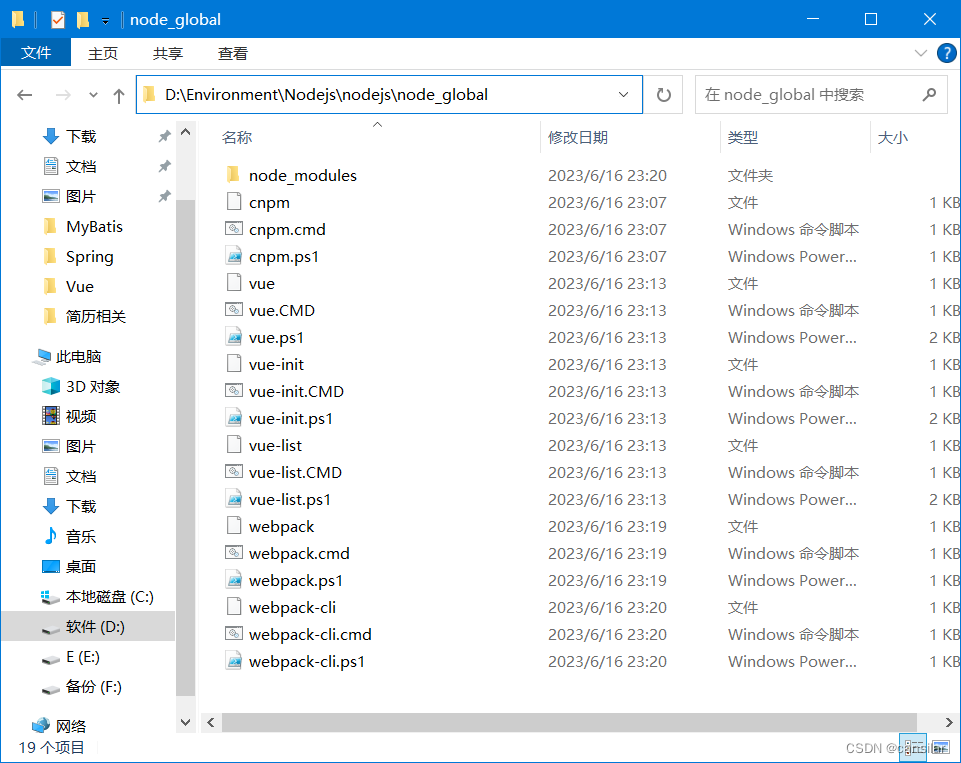Click the back navigation arrow
Viewport: 961px width, 763px height.
pyautogui.click(x=25, y=94)
